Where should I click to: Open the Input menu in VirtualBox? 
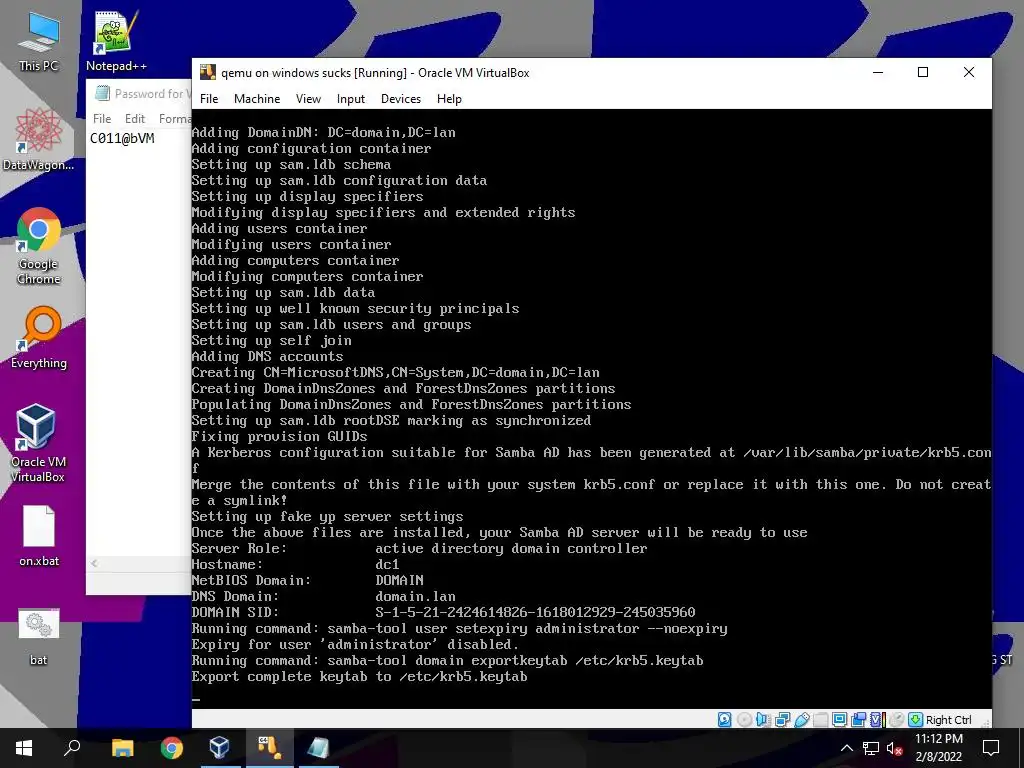pos(351,99)
